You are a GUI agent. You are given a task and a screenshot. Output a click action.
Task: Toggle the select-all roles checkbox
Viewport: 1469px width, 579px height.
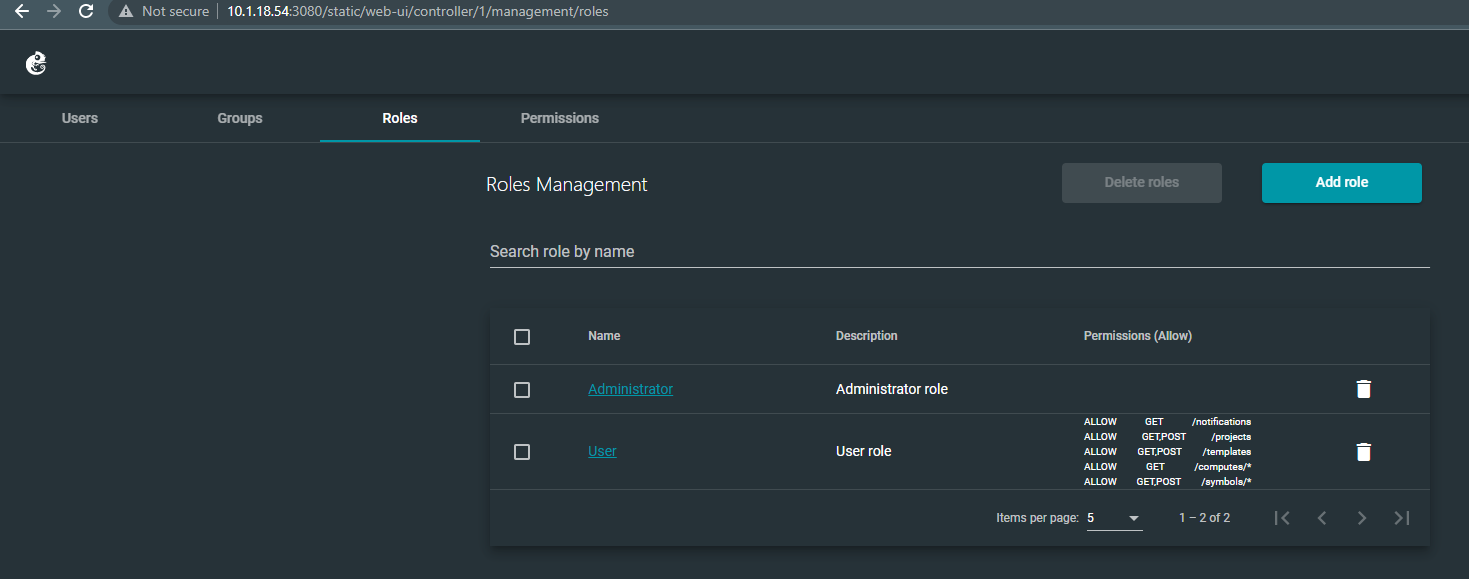[x=521, y=336]
